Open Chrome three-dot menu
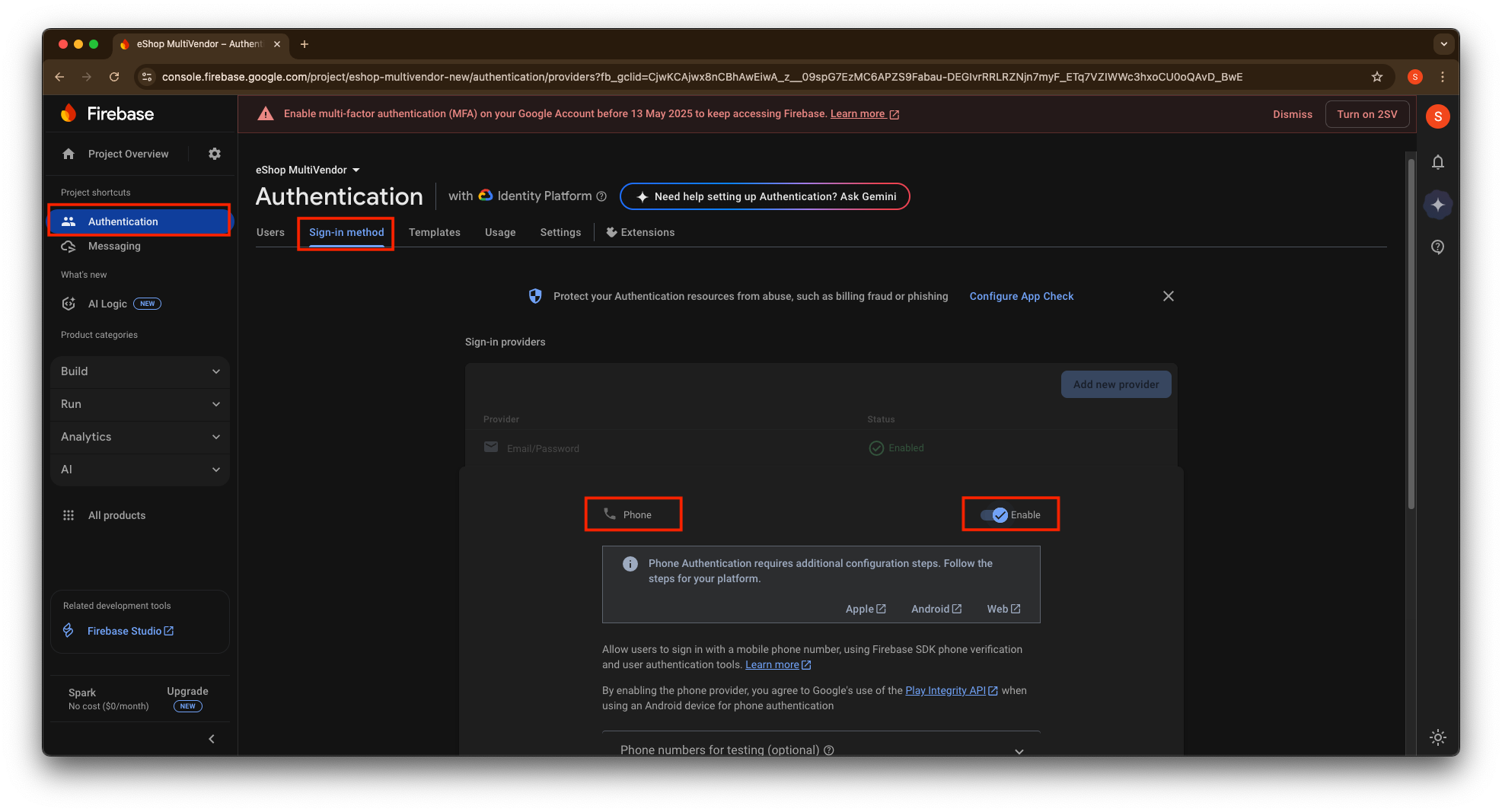Viewport: 1502px width, 812px height. (x=1442, y=77)
